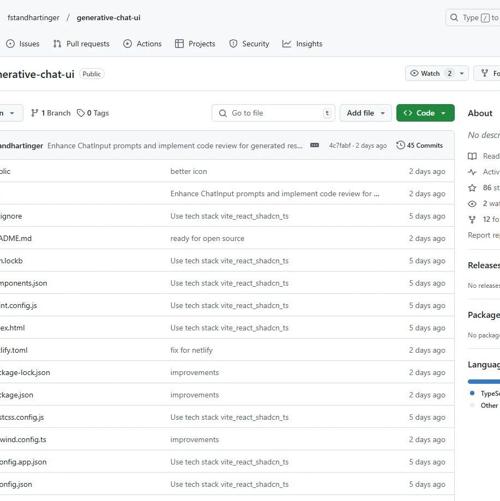Click the TypeScript blue language dot
Screen dimensions: 500x501
[472, 393]
